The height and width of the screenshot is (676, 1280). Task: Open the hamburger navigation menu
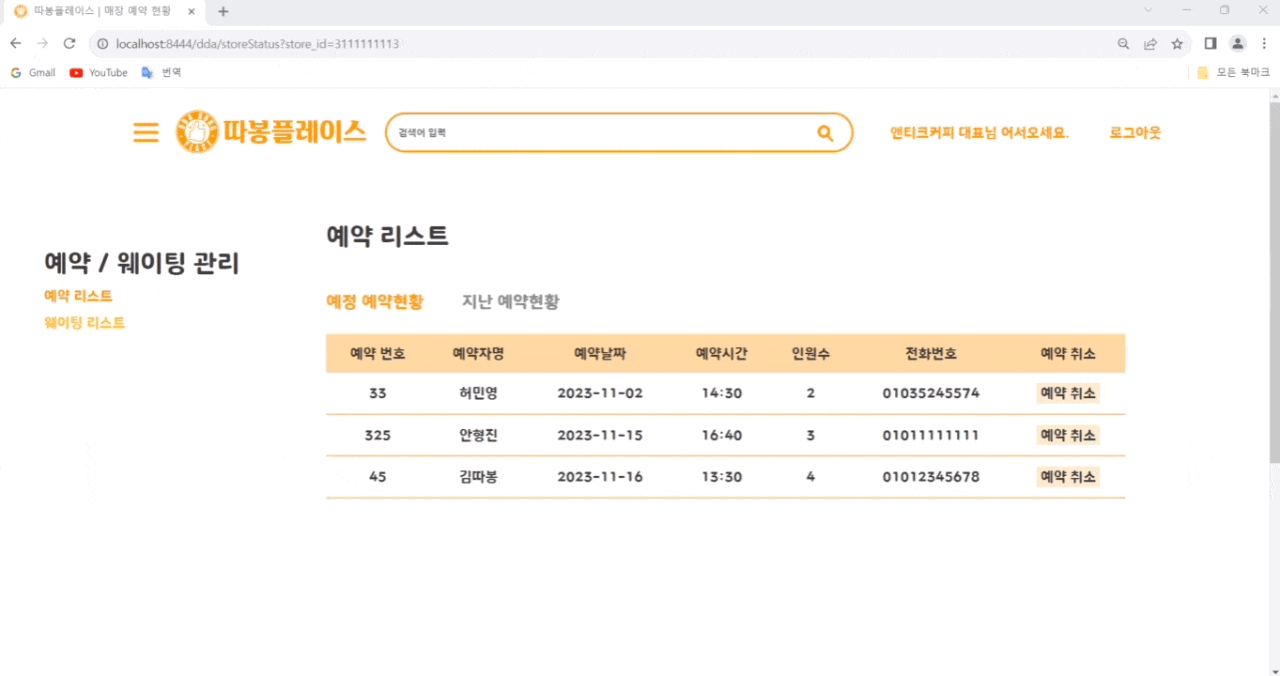[145, 132]
